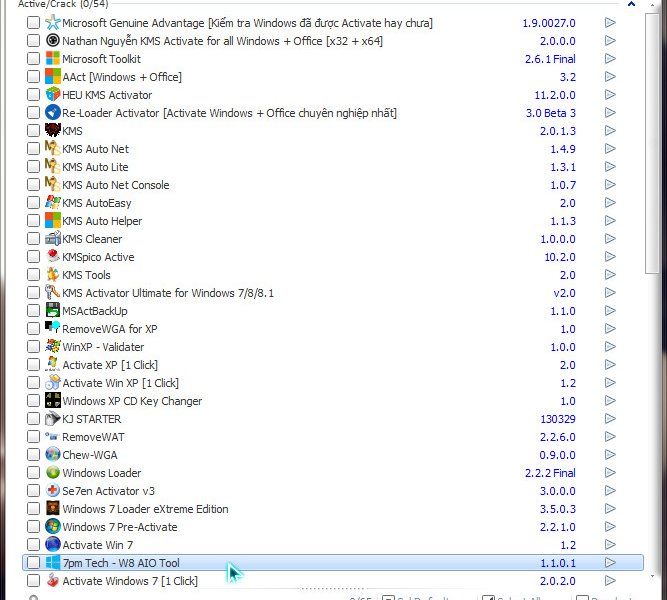Select the Activate XP [1 Click] checkbox
Viewport: 667px width, 600px height.
point(33,365)
